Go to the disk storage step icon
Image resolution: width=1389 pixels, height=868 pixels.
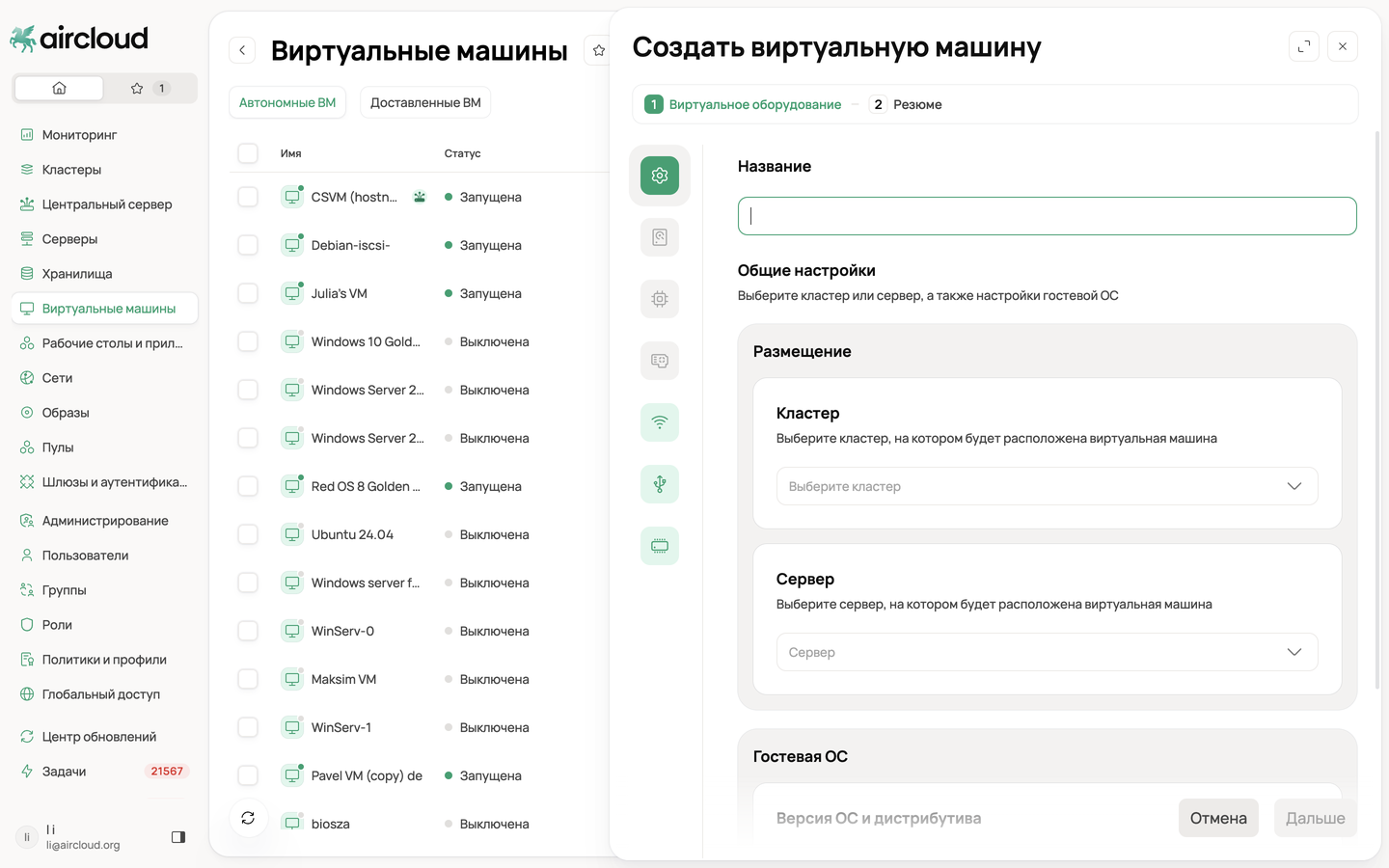click(x=660, y=237)
